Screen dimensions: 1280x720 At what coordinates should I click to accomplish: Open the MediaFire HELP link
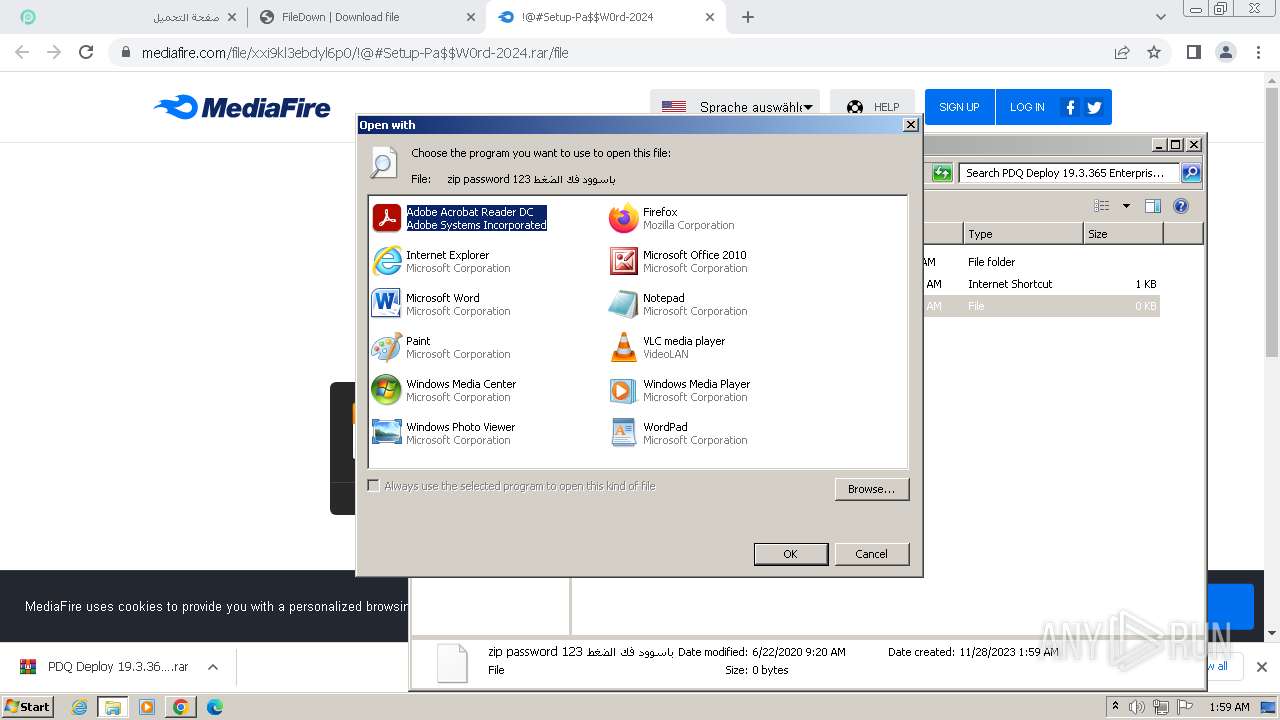click(x=872, y=107)
